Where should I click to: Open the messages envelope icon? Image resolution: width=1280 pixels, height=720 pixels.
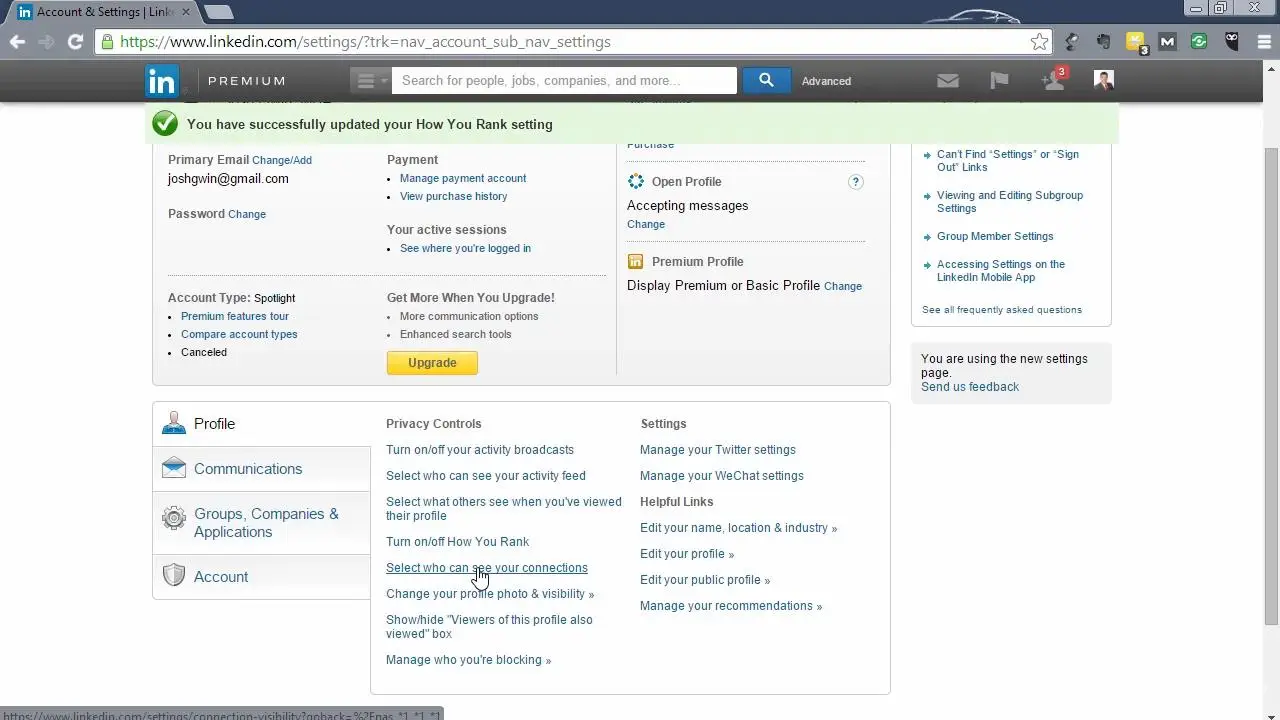click(x=947, y=81)
